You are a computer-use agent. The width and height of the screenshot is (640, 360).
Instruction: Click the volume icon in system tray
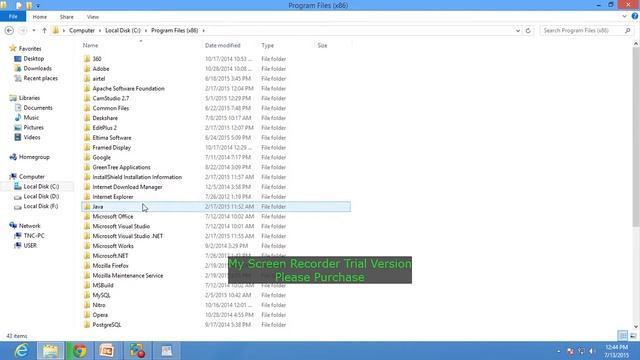coord(592,351)
